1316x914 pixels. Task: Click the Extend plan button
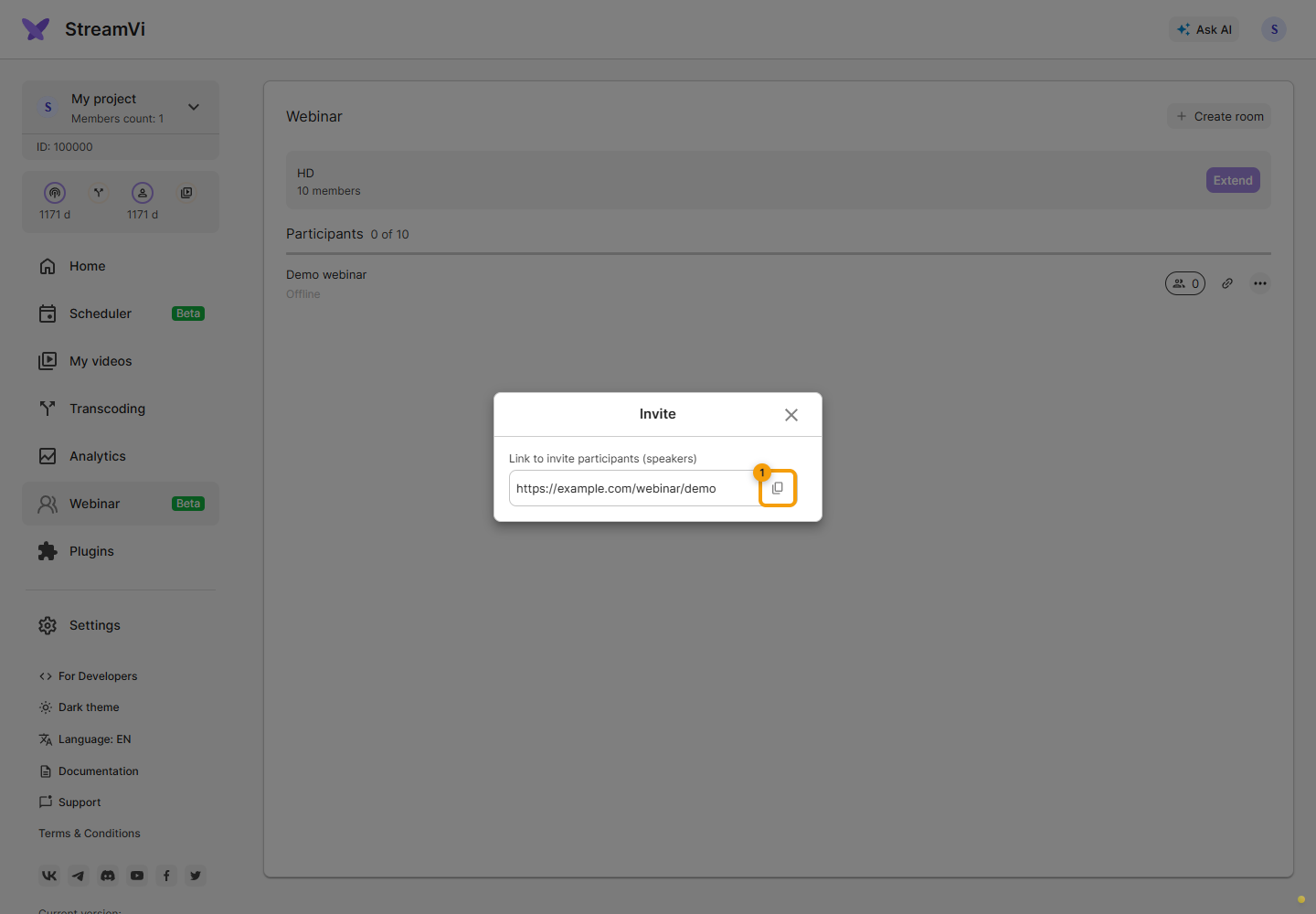pos(1233,180)
